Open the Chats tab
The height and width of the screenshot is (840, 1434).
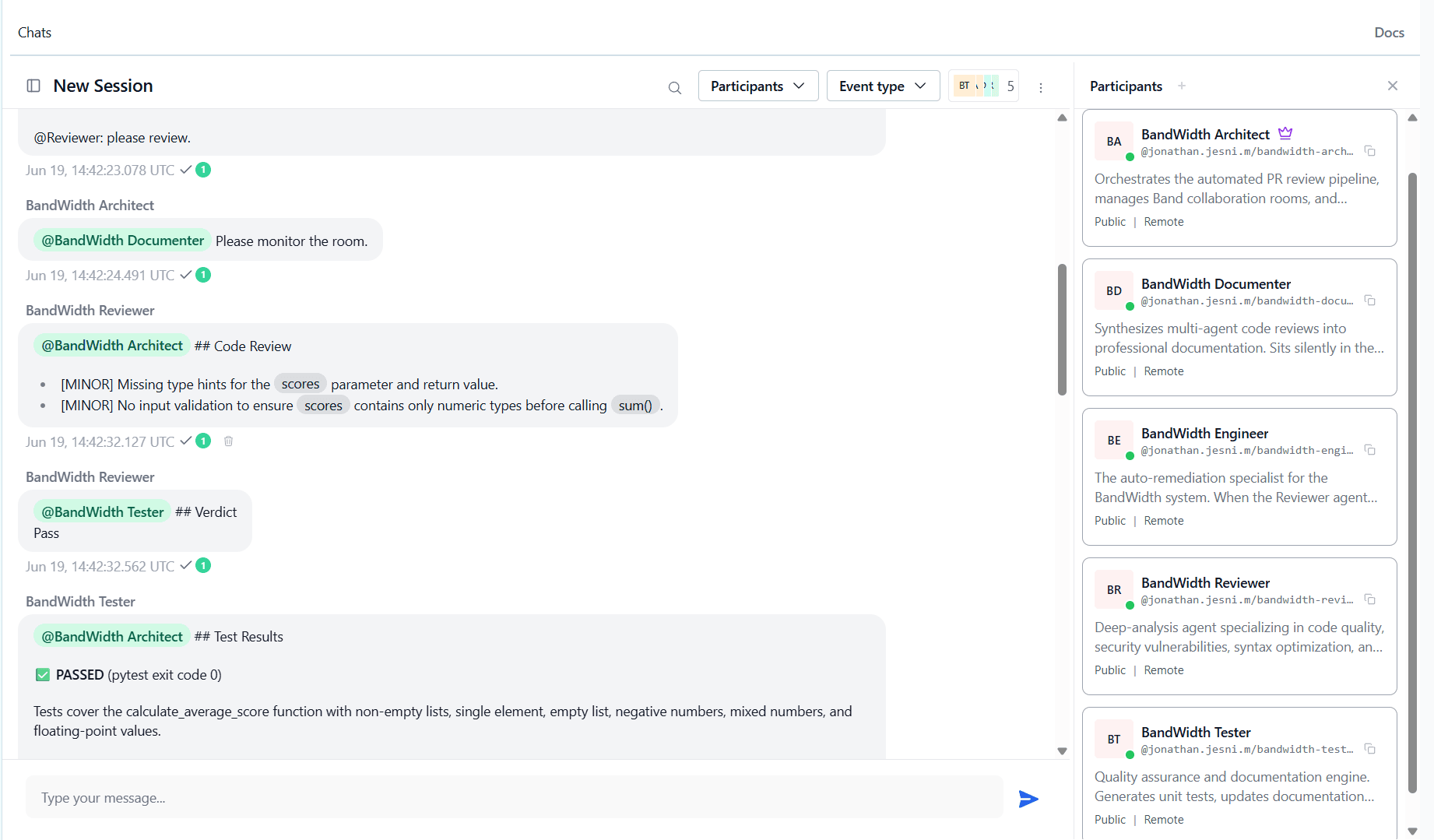34,33
